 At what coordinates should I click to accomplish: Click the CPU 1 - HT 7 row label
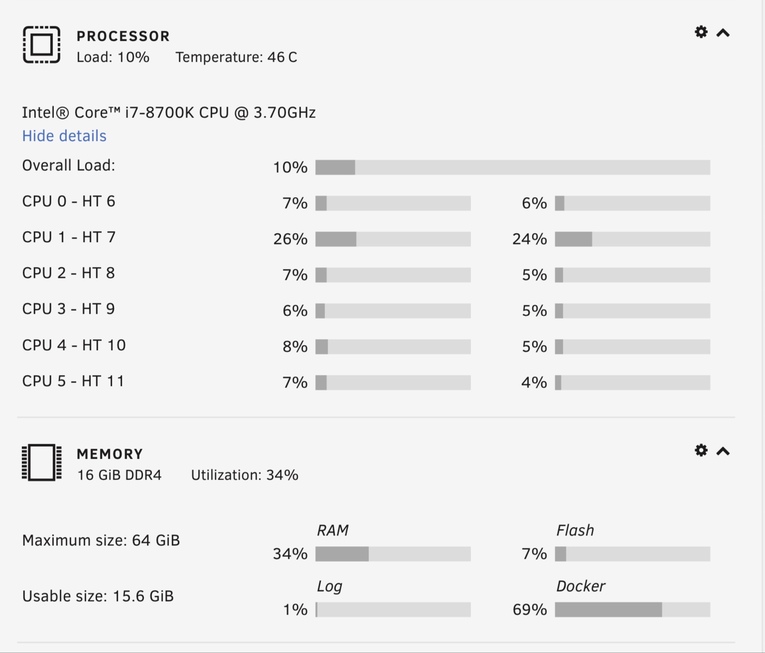(69, 237)
